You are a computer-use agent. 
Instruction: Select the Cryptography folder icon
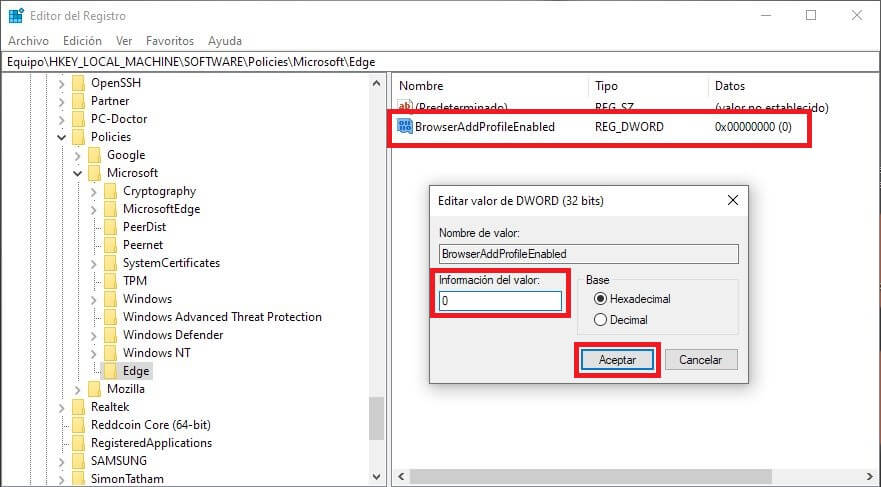(x=111, y=190)
